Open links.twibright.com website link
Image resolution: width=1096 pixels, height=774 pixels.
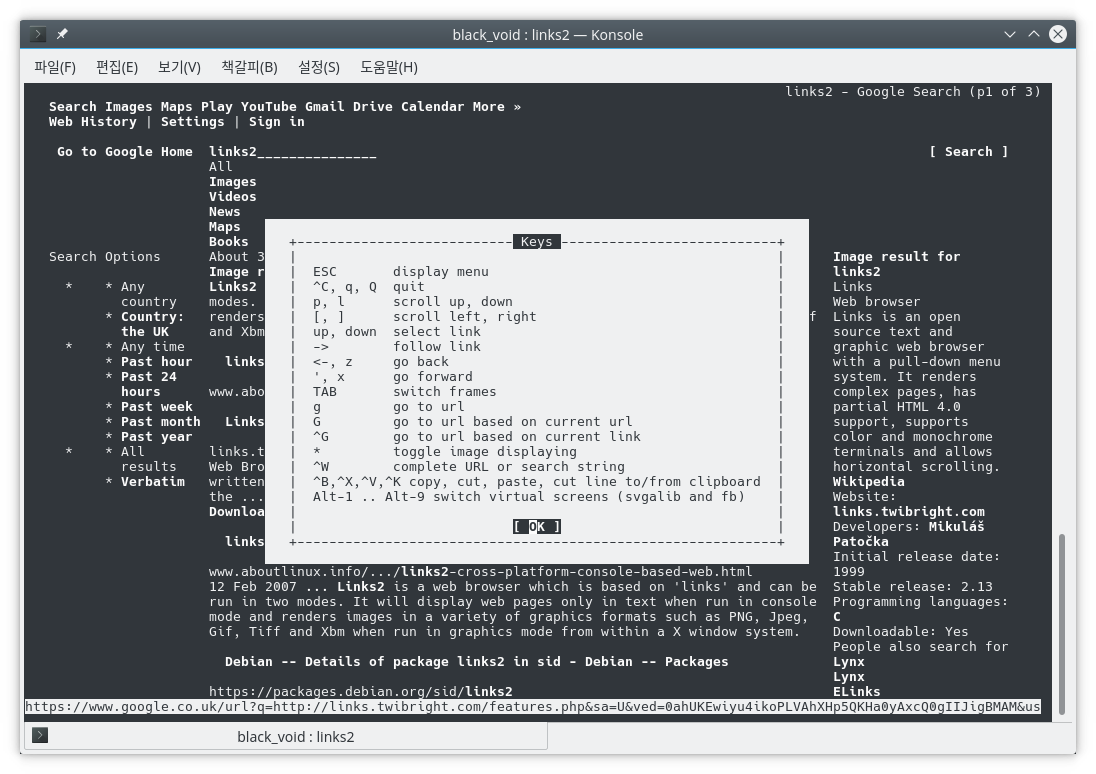909,512
